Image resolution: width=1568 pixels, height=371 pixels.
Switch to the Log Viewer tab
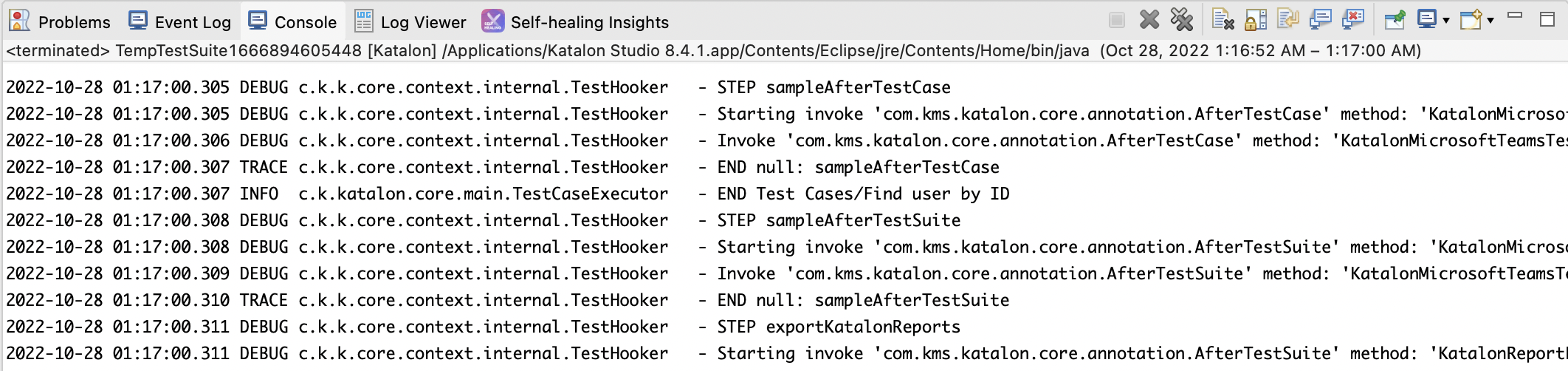pyautogui.click(x=410, y=22)
